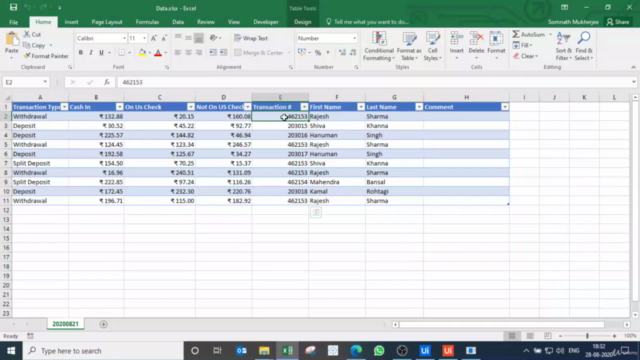Viewport: 640px width, 360px height.
Task: Open Find & Select menu
Action: click(584, 46)
